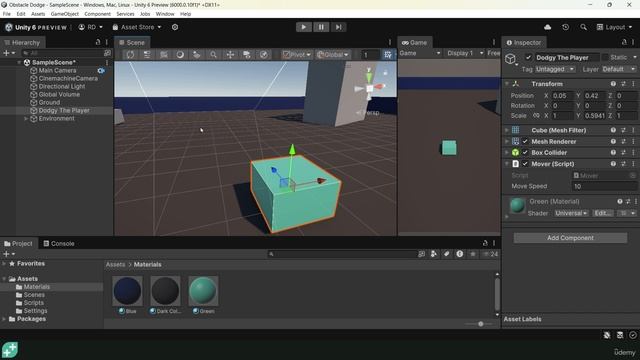This screenshot has width=640, height=360.
Task: Open global search magnifier in top toolbar
Action: point(583,27)
